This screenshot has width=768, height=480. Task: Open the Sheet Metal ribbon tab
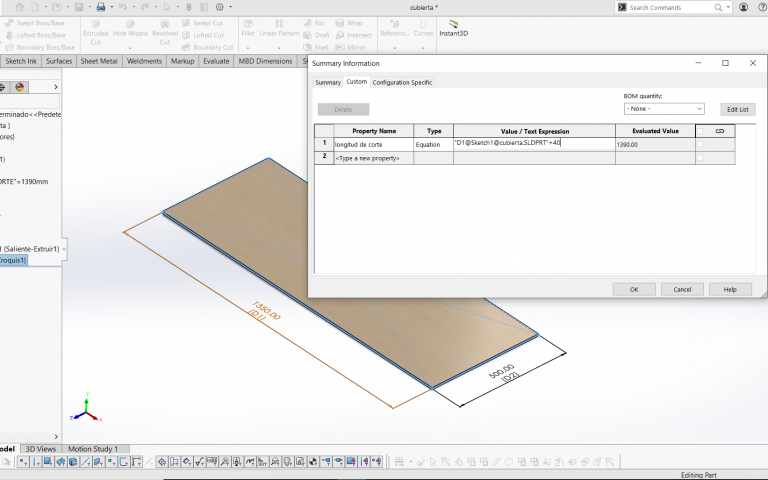pyautogui.click(x=99, y=61)
